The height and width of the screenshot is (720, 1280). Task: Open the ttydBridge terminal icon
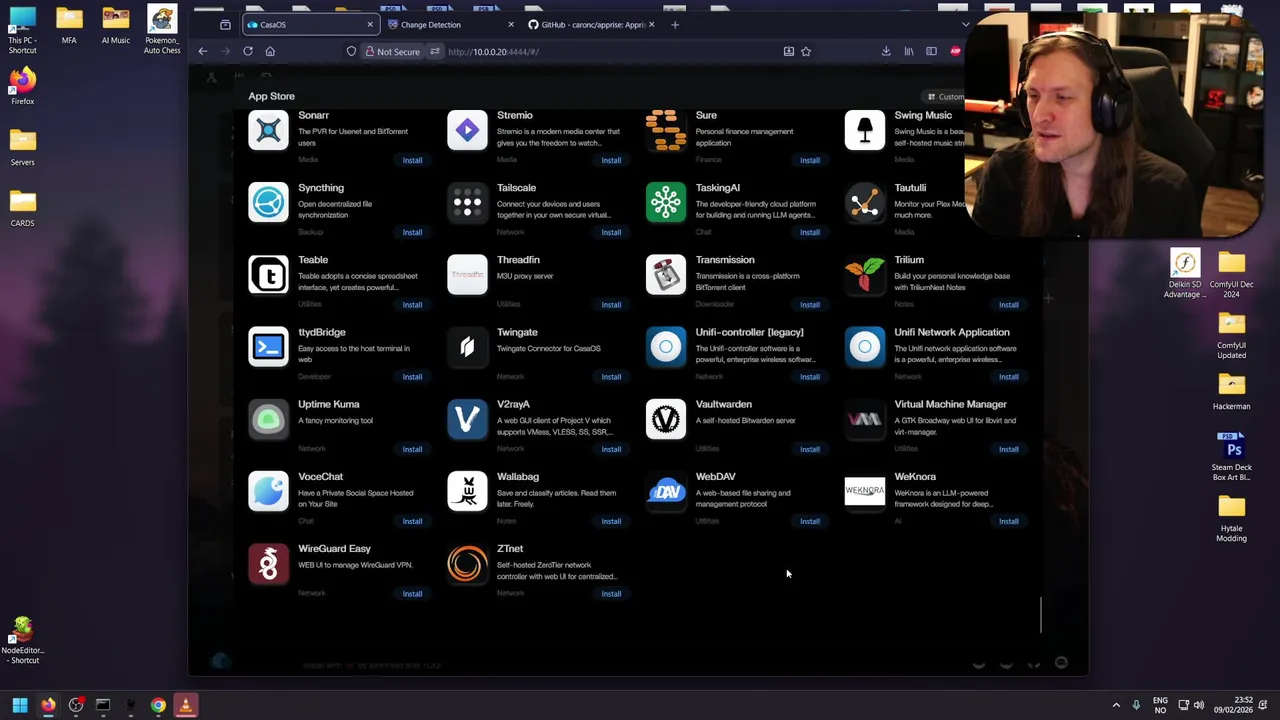coord(268,347)
